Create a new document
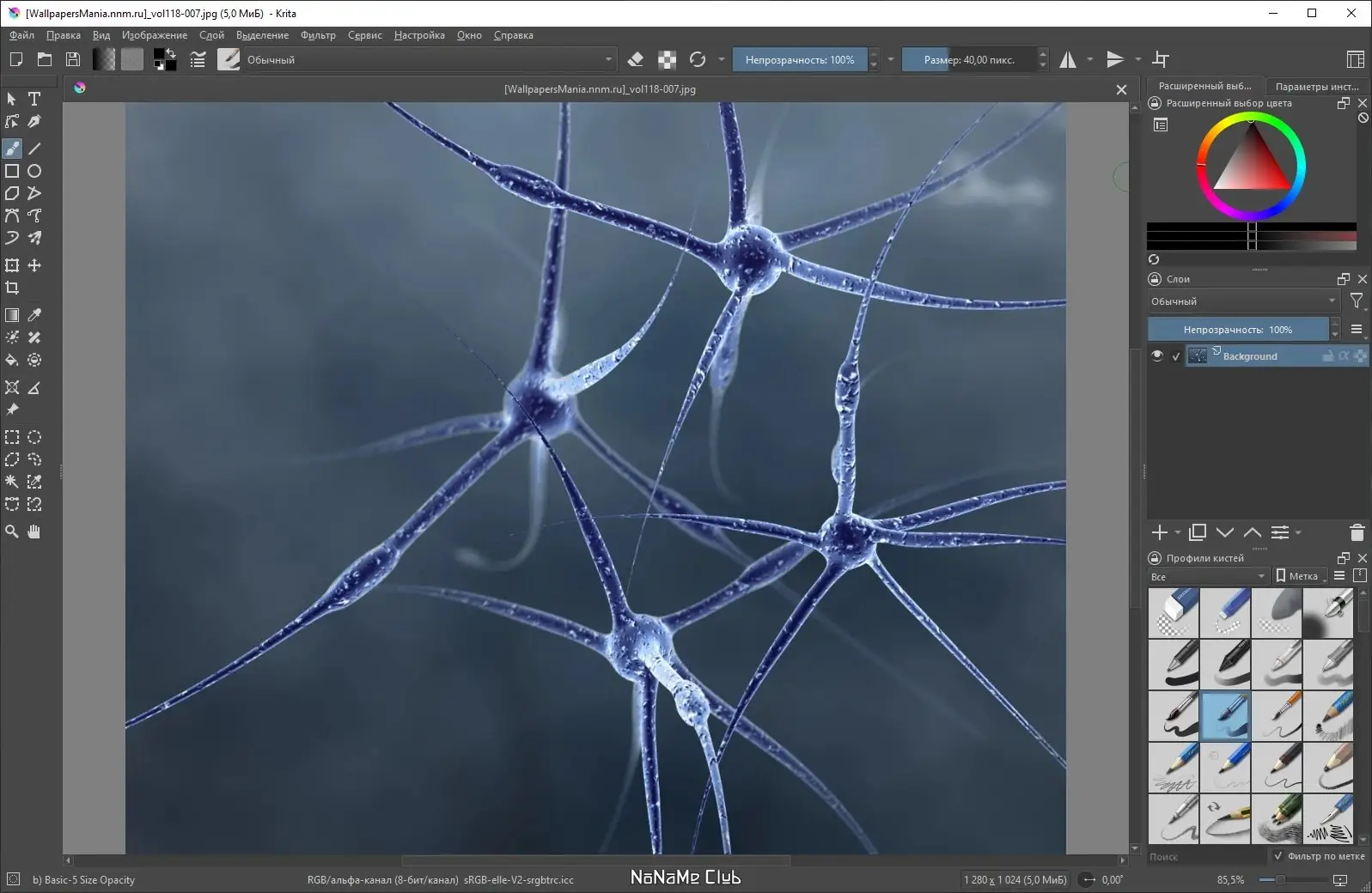 16,59
